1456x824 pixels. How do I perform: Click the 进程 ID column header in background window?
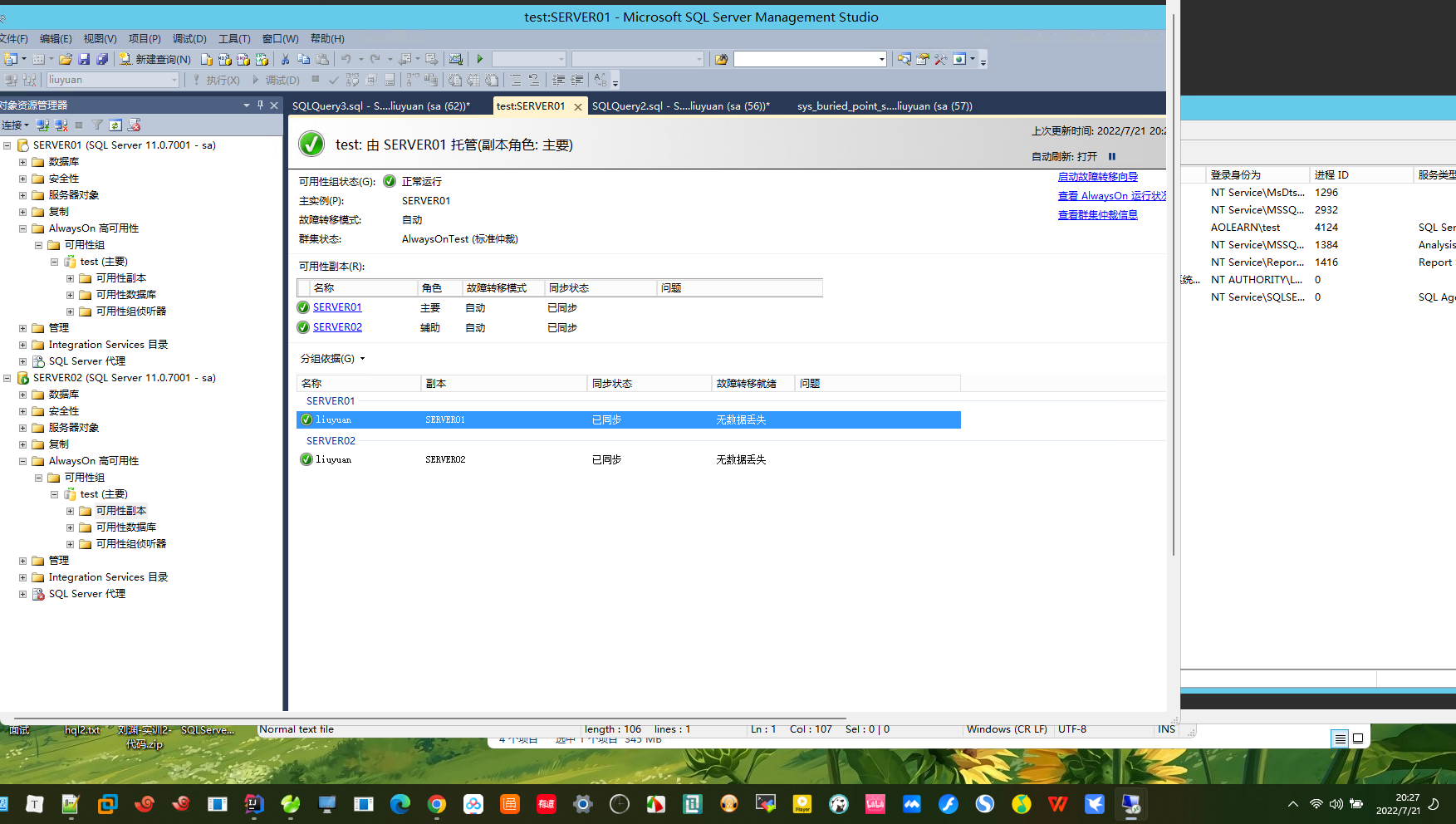1361,175
